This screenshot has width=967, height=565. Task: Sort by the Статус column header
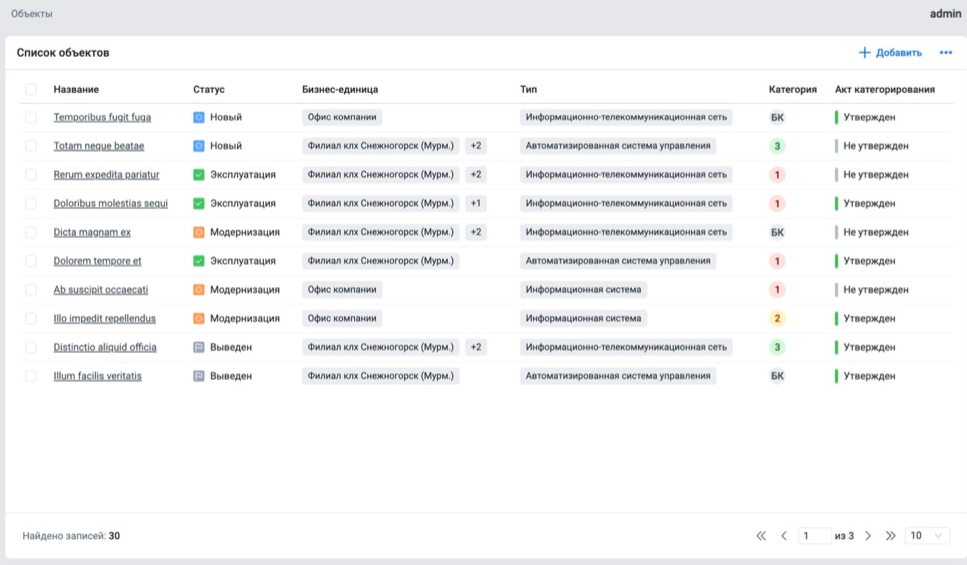[209, 89]
